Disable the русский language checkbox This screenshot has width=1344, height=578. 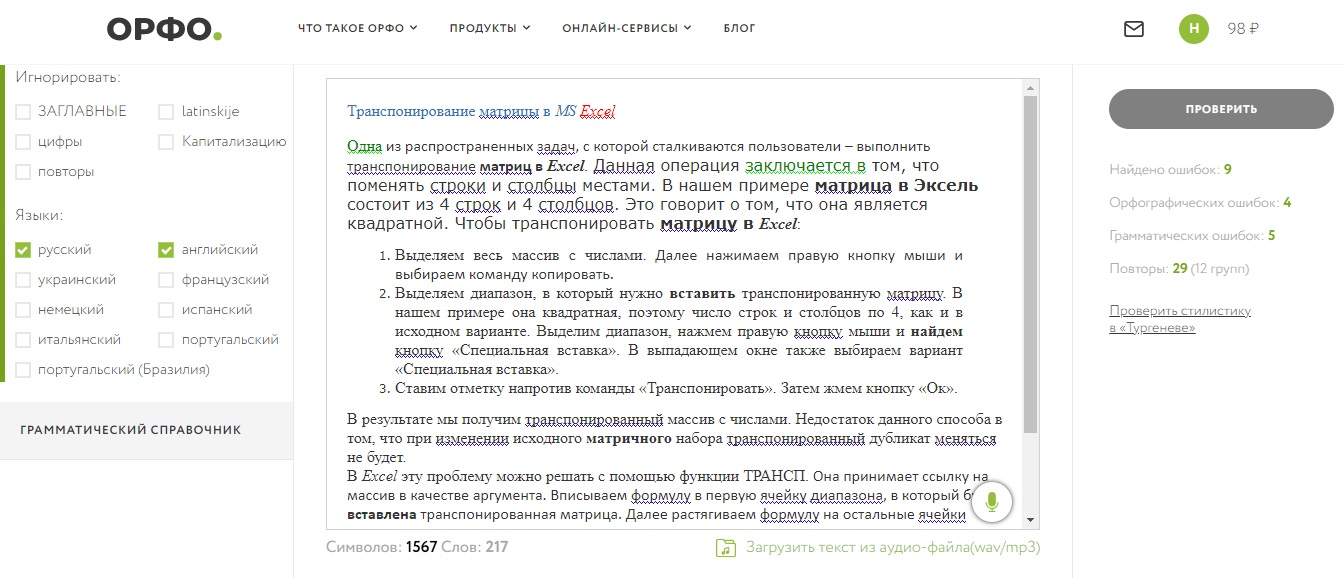click(x=21, y=249)
